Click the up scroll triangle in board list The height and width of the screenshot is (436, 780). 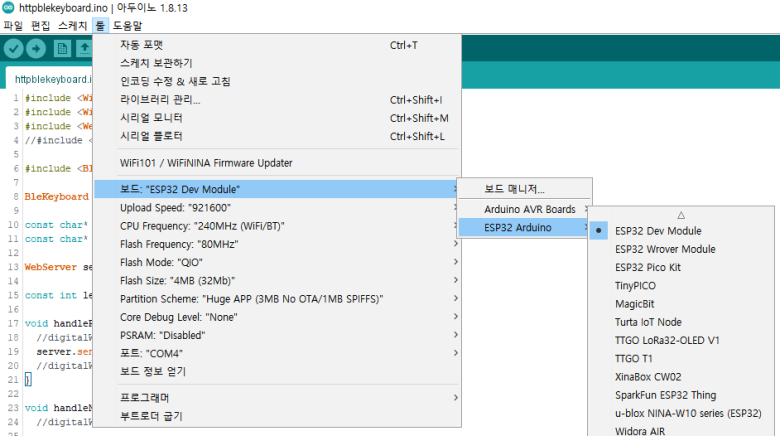(x=681, y=215)
